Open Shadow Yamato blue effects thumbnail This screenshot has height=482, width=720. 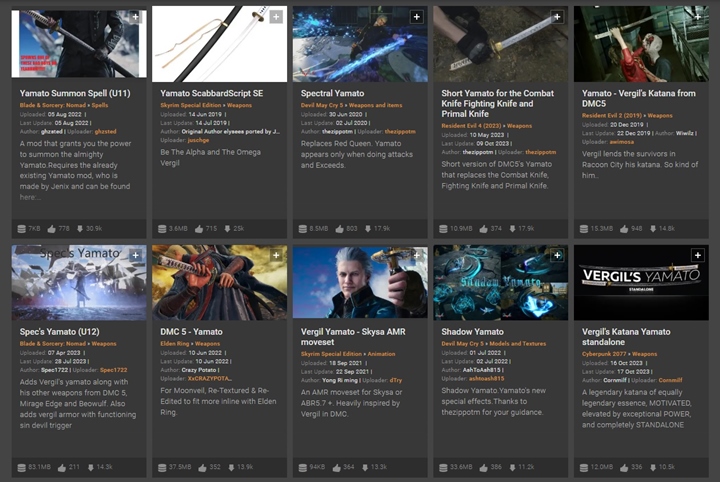pyautogui.click(x=501, y=282)
